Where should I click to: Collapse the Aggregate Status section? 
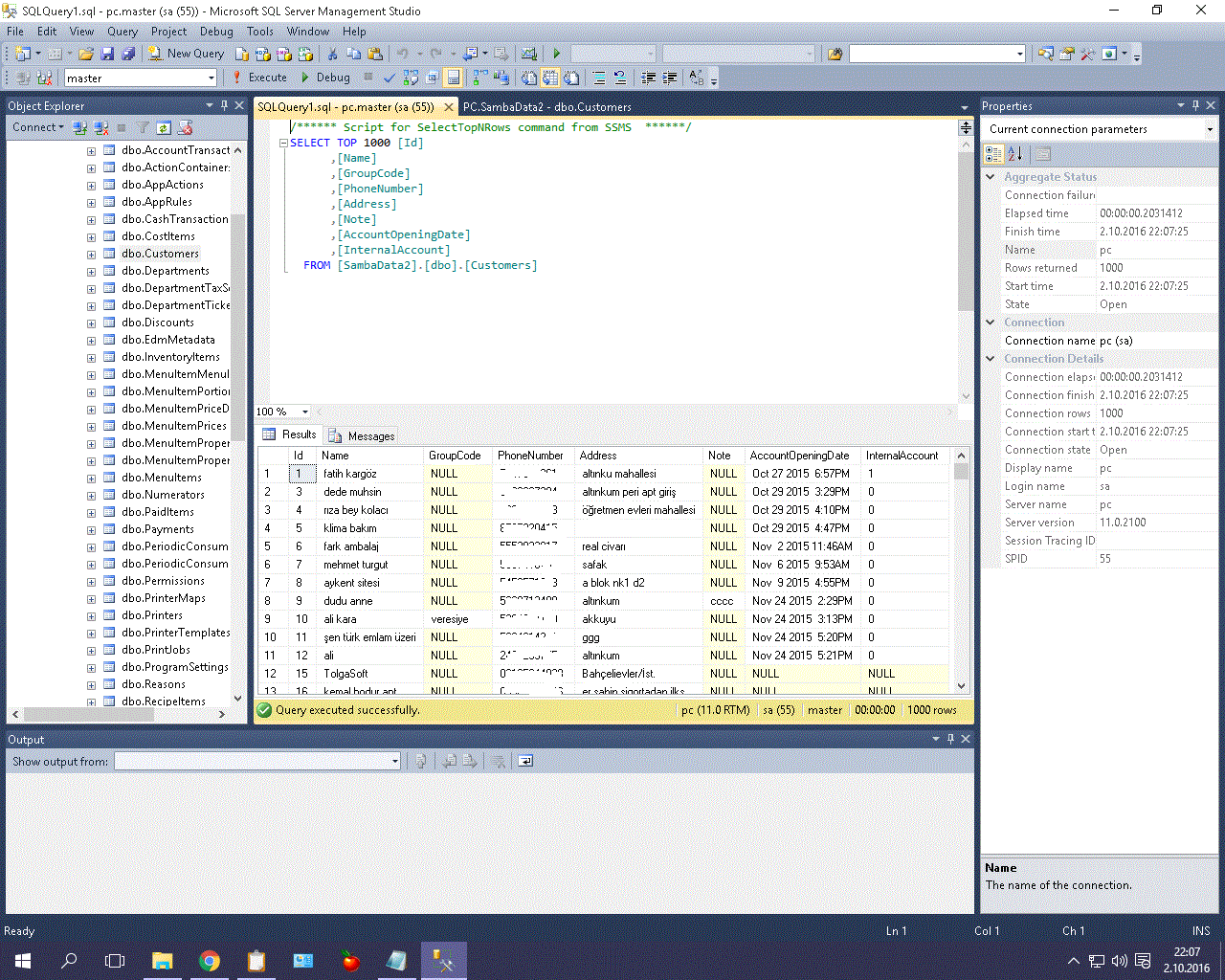(x=991, y=177)
